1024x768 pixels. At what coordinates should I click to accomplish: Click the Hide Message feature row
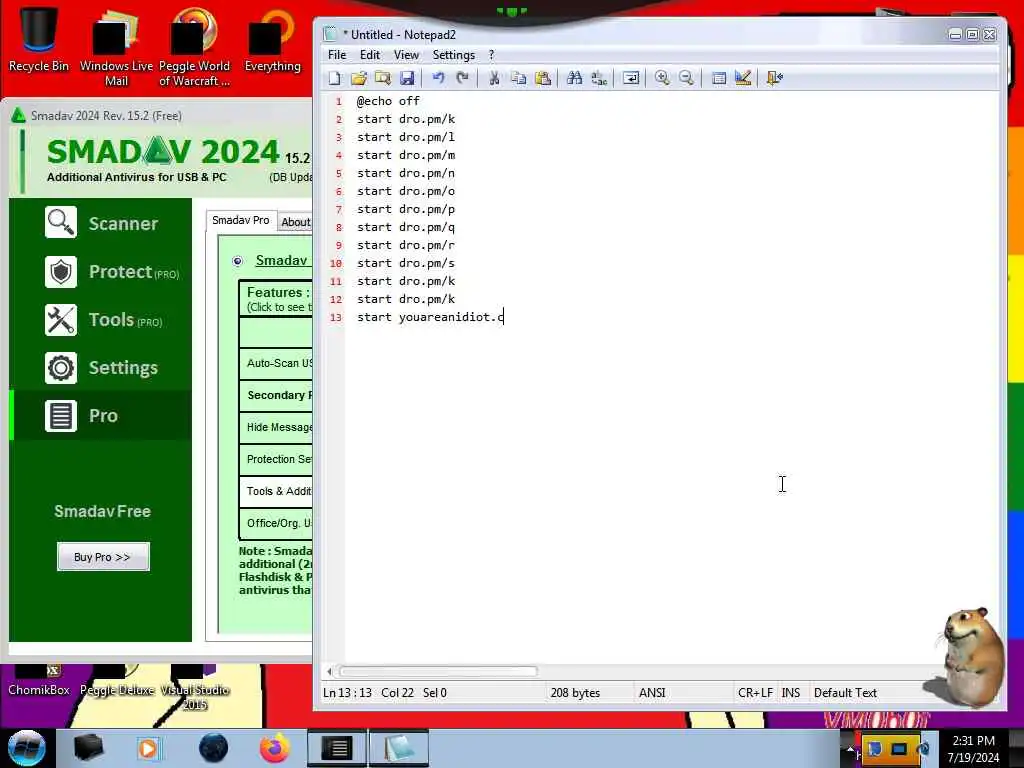tap(276, 427)
